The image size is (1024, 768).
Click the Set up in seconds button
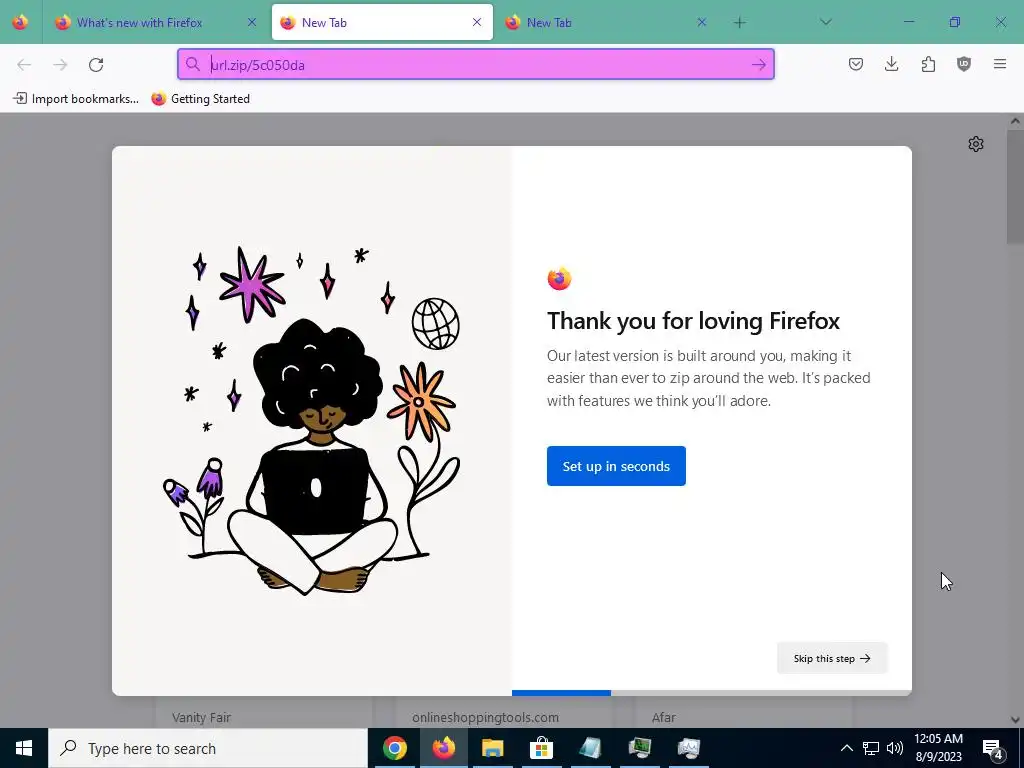(x=616, y=466)
